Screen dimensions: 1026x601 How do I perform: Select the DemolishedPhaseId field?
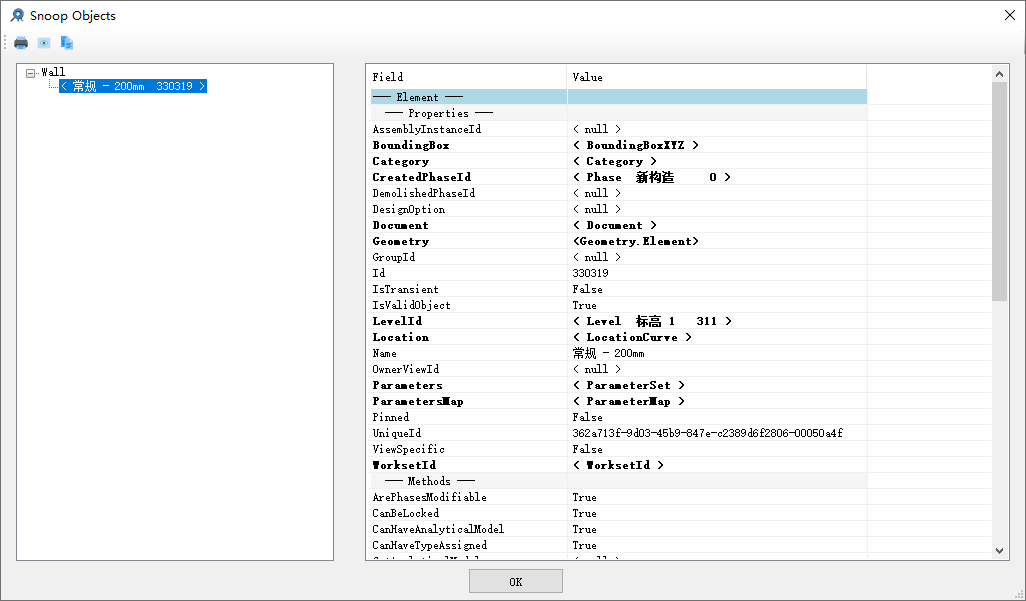click(x=423, y=193)
